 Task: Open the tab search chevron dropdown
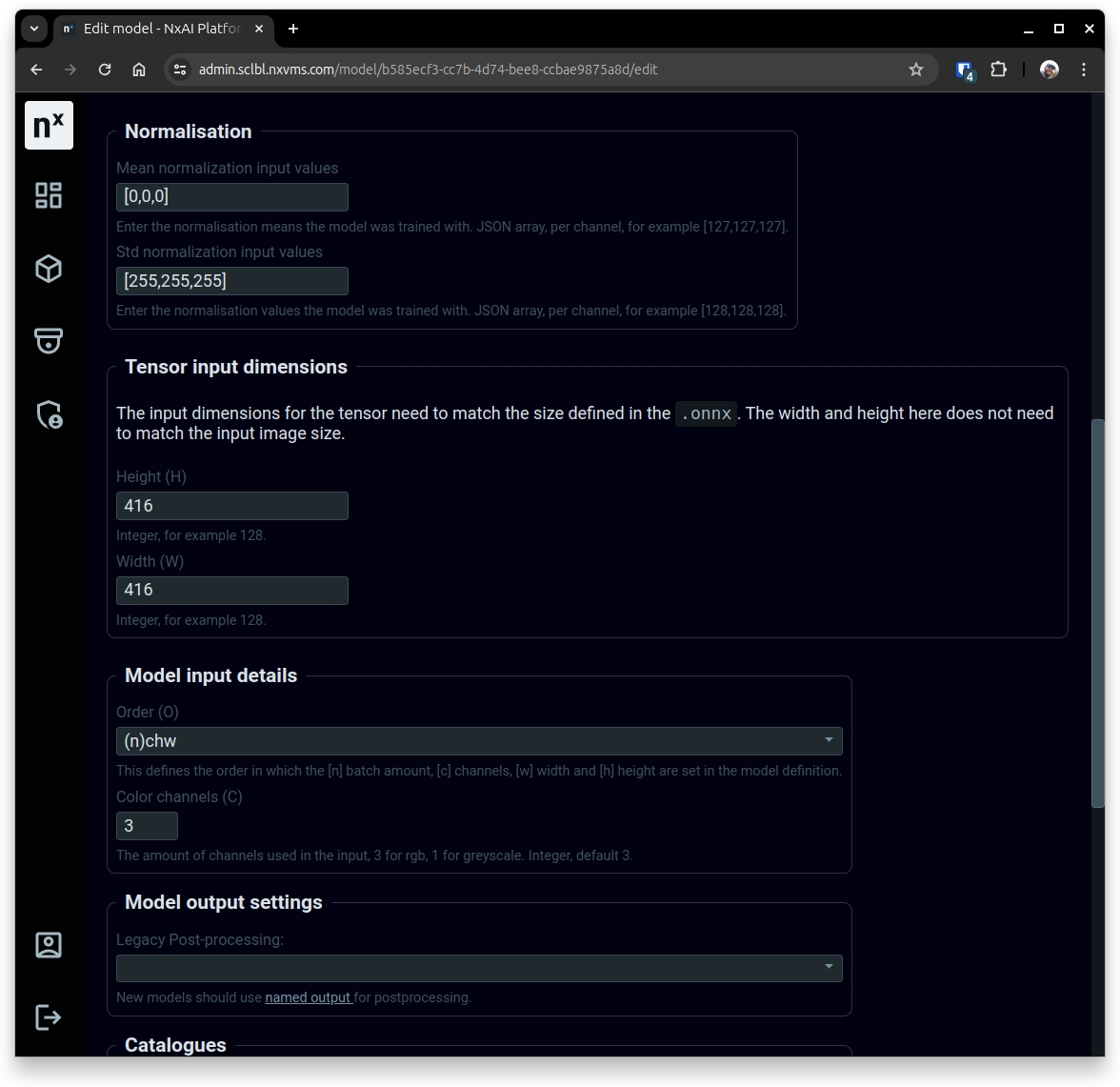coord(34,29)
